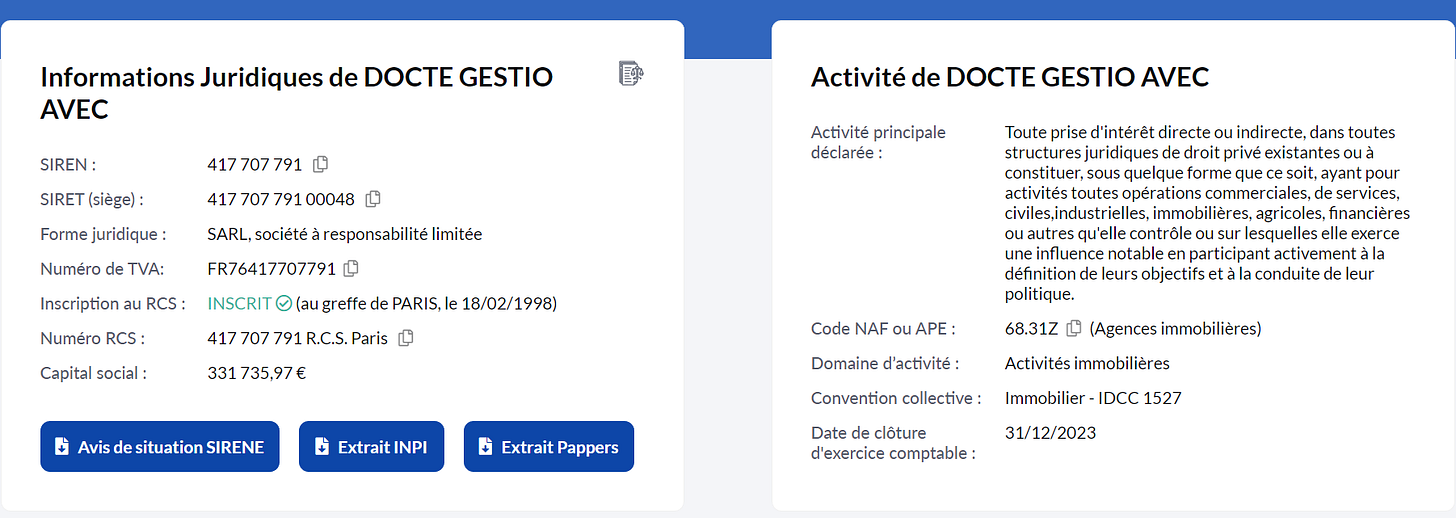Click the registration date text au greffe de PARIS
Viewport: 1456px width, 518px height.
pyautogui.click(x=426, y=303)
